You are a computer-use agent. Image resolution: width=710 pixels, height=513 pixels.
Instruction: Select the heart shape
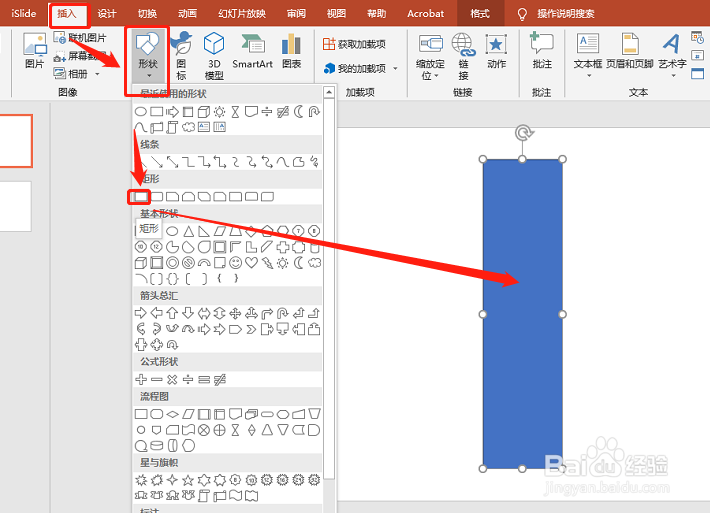point(251,263)
